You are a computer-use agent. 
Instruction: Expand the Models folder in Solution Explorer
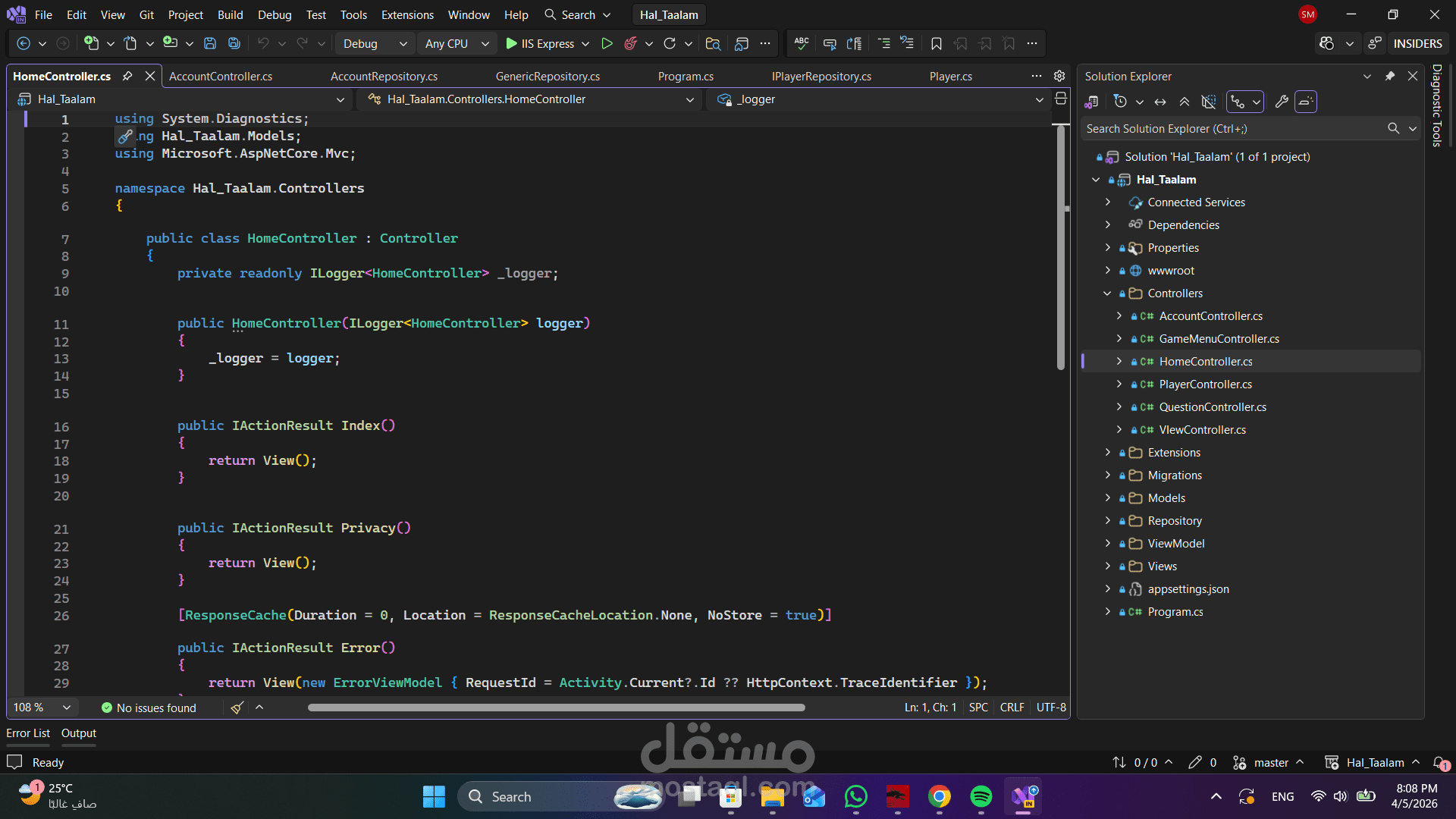1108,498
